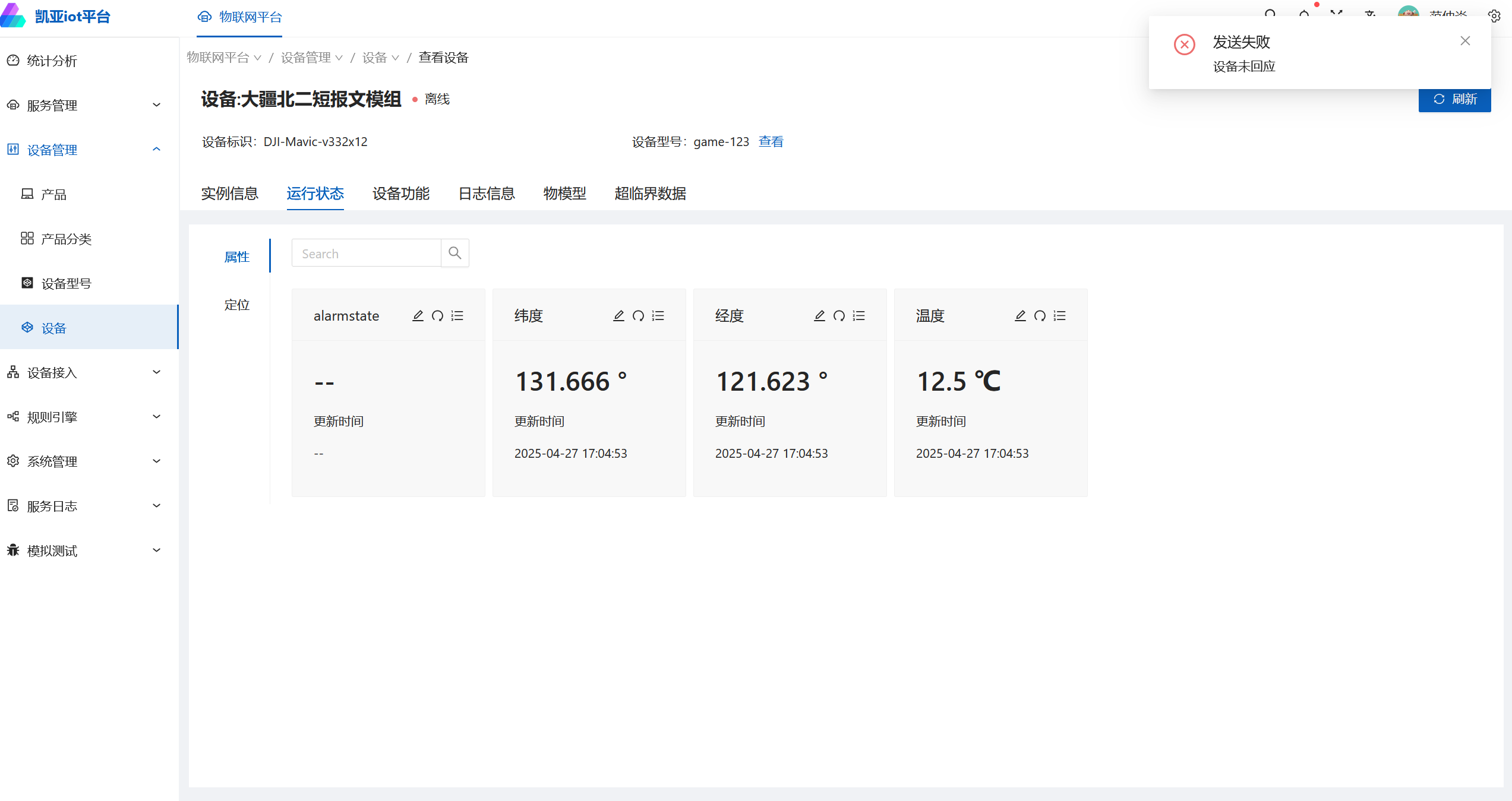The width and height of the screenshot is (1512, 801).
Task: Close the 发送失败 notification
Action: pos(1465,41)
